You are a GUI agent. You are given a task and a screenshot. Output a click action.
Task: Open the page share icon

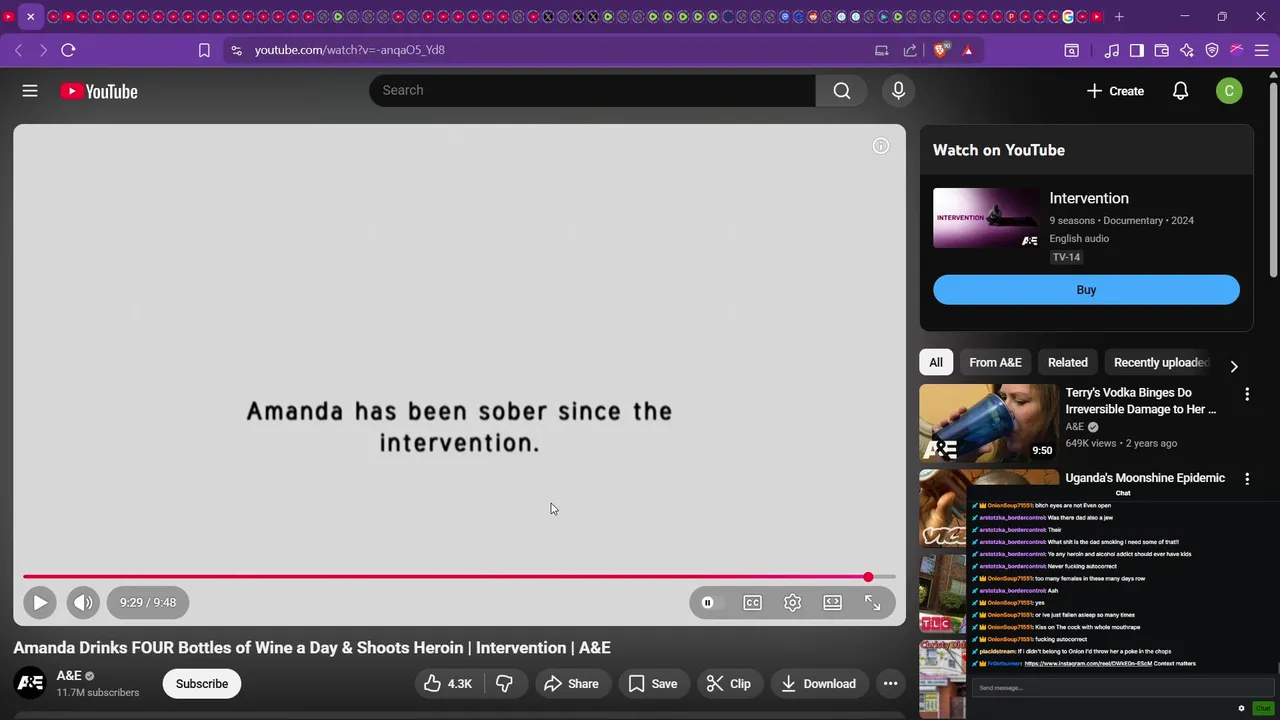coord(910,50)
